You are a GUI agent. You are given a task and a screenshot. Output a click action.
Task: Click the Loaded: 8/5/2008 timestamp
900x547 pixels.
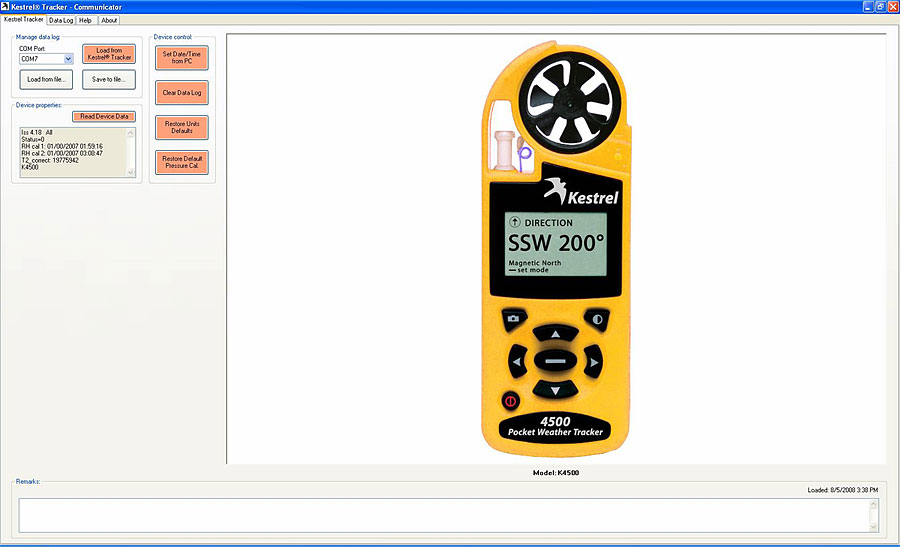click(x=843, y=490)
